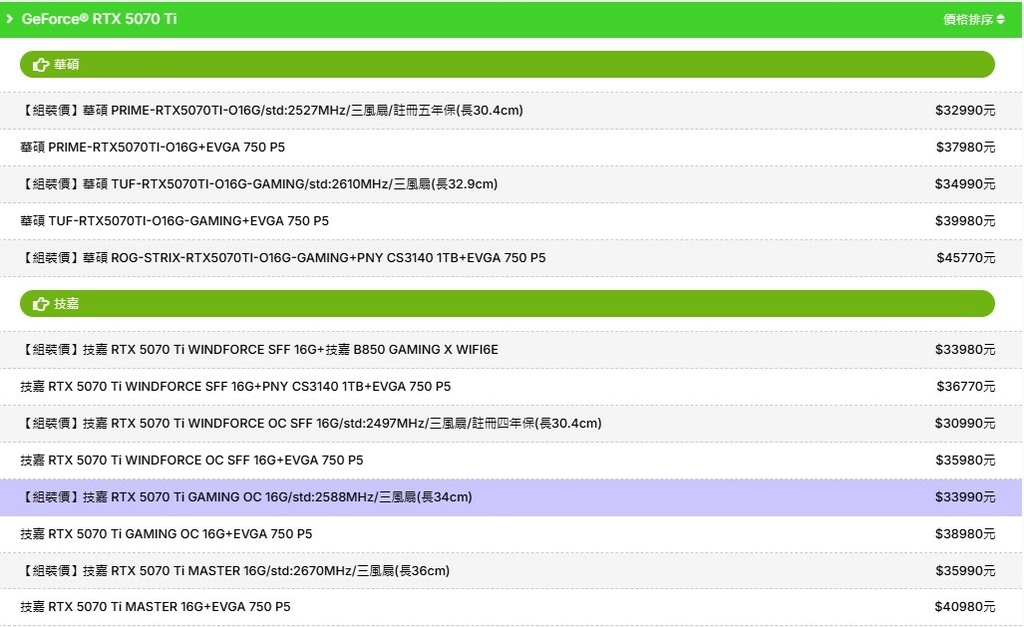This screenshot has height=627, width=1024.
Task: Click the thumbs-up icon beside 技嘉
Action: click(41, 304)
